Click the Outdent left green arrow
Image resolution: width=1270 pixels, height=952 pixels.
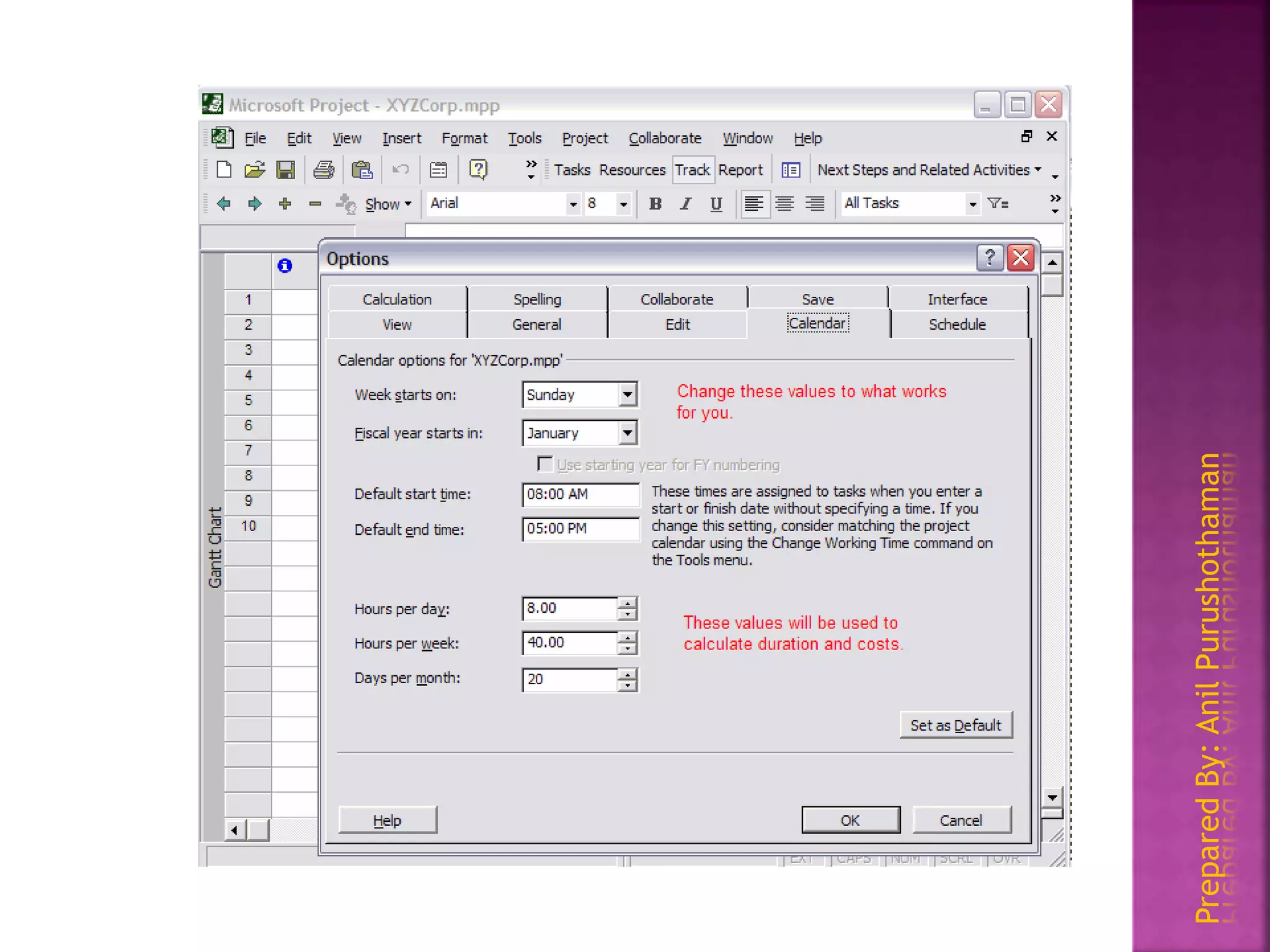coord(224,203)
